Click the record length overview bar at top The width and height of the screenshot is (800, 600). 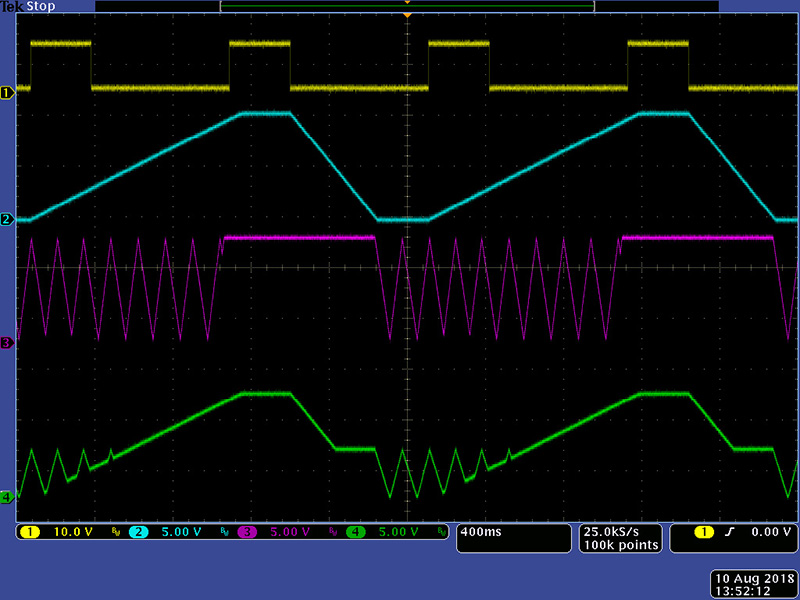407,6
